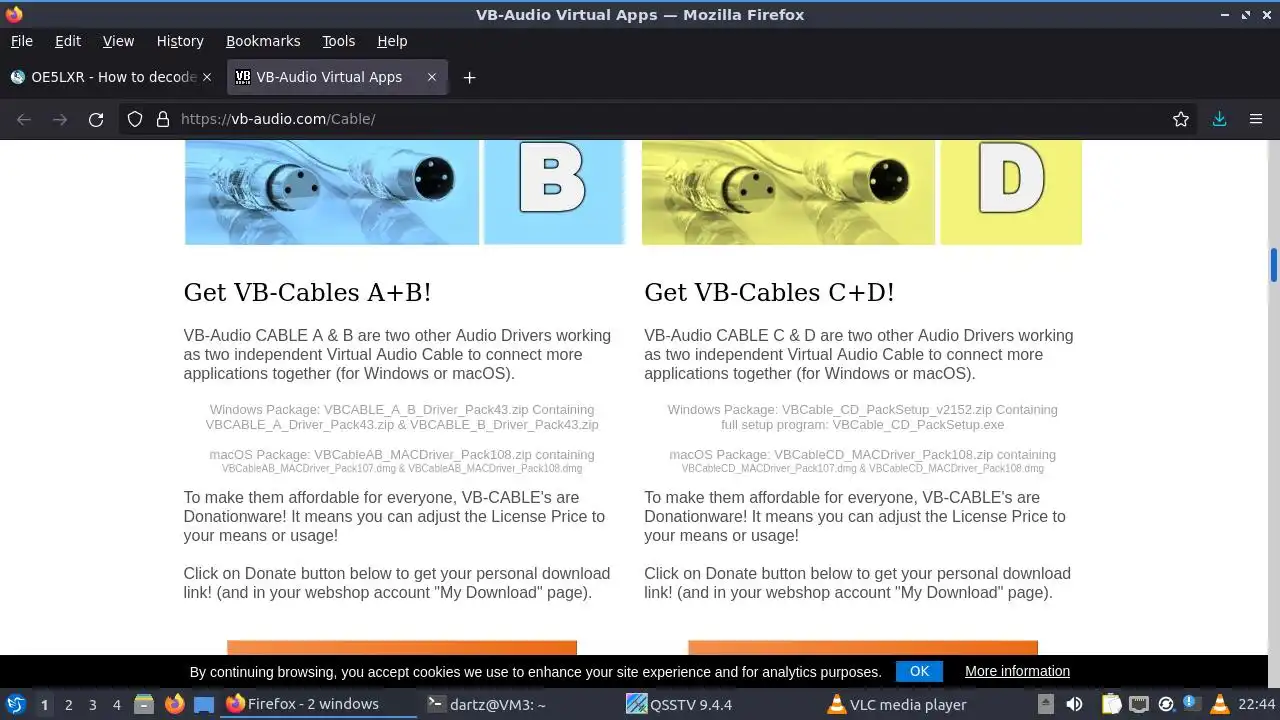
Task: Click the page vertical scrollbar thumb
Action: 1274,265
